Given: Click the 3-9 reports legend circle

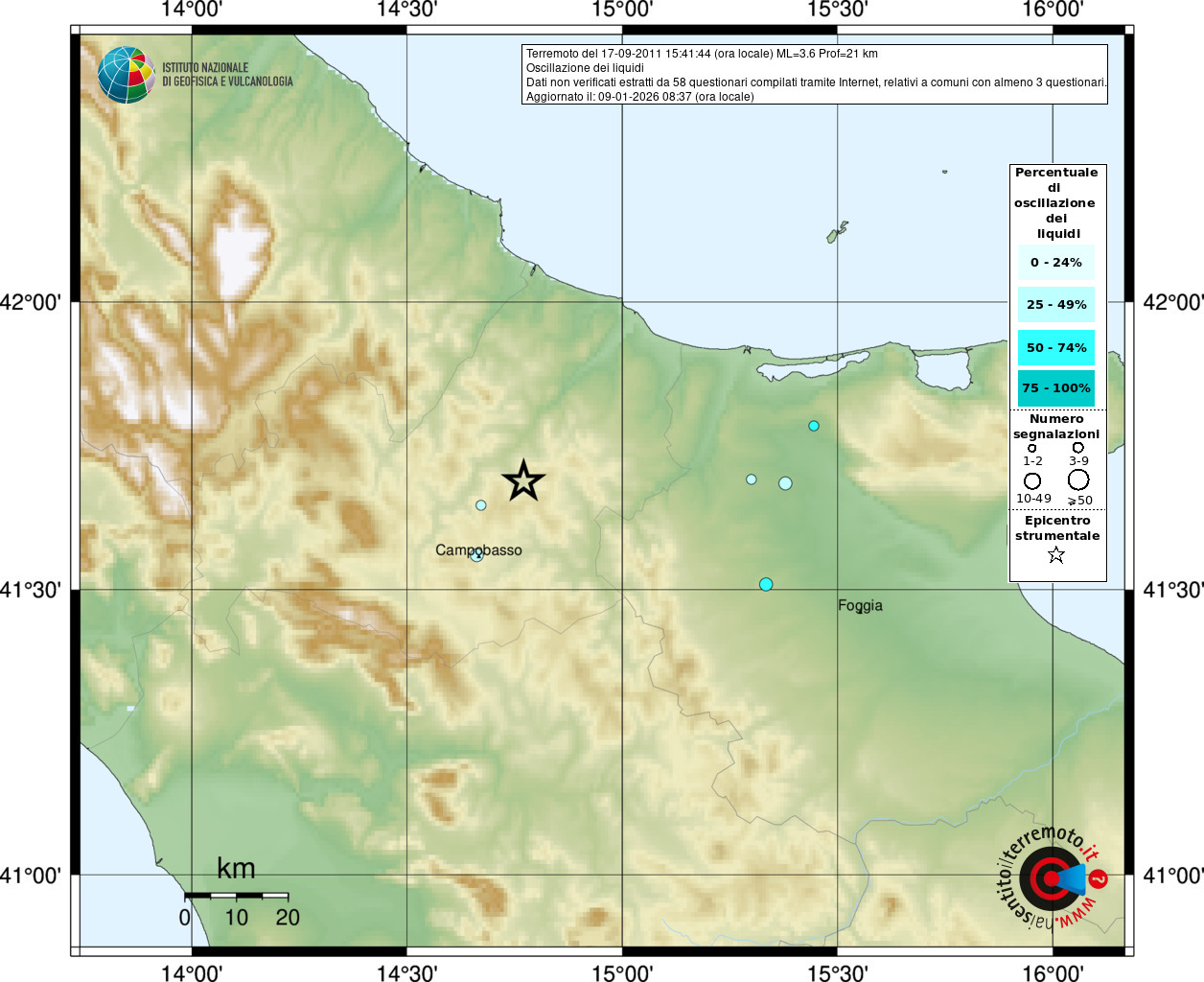Looking at the screenshot, I should [x=1078, y=448].
